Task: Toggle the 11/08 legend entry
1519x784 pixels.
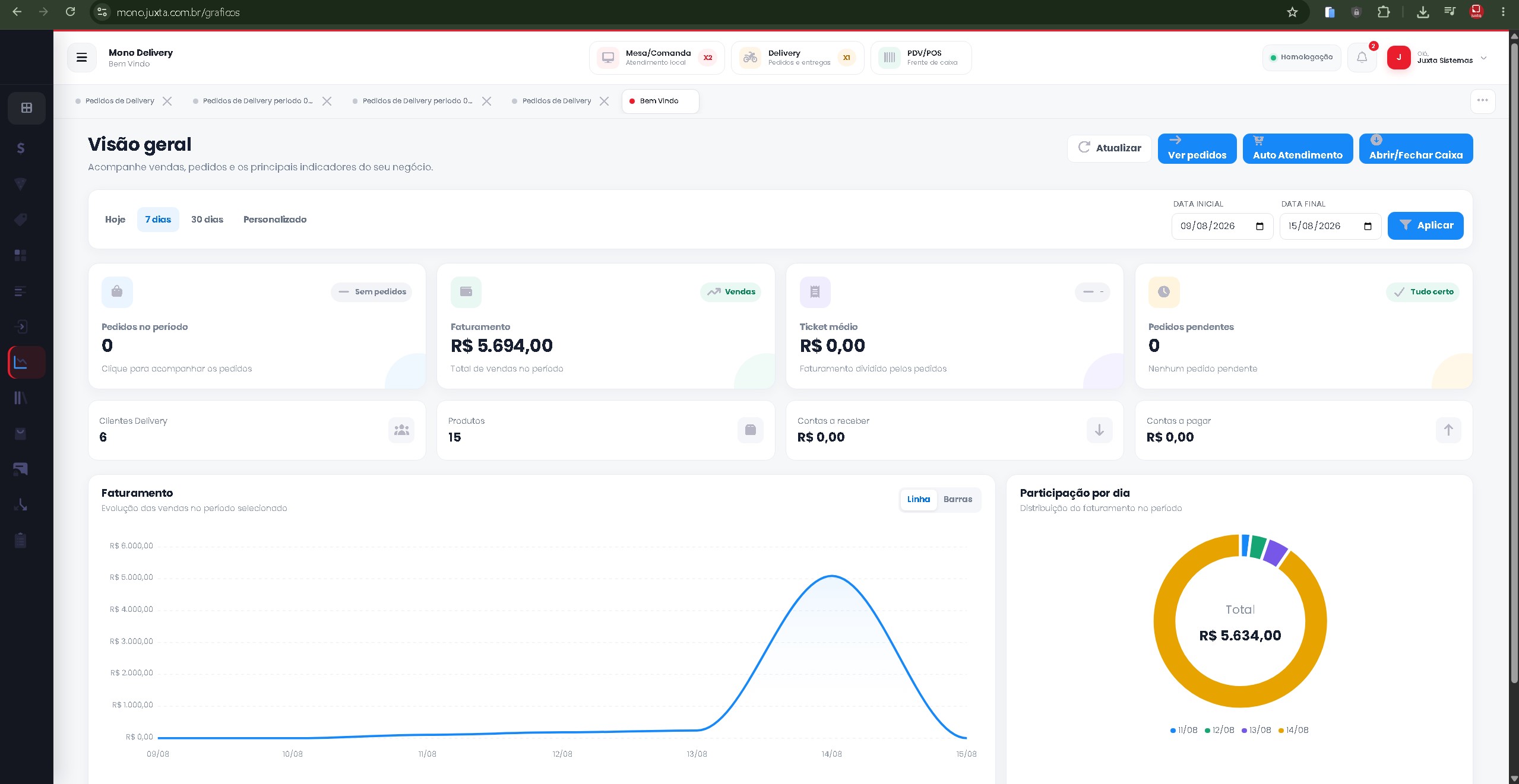Action: [x=1184, y=731]
